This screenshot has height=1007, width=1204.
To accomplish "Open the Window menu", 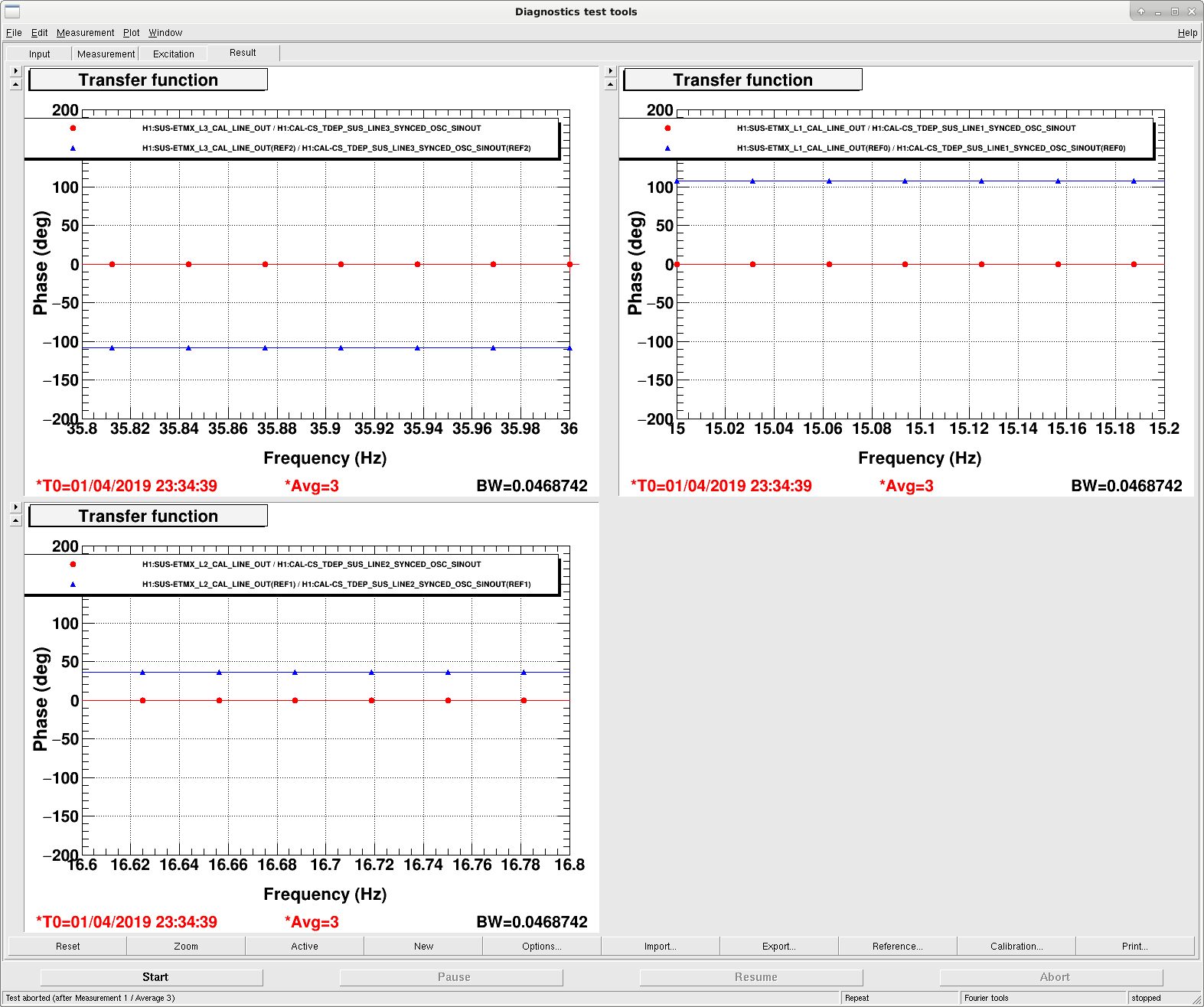I will click(x=165, y=33).
